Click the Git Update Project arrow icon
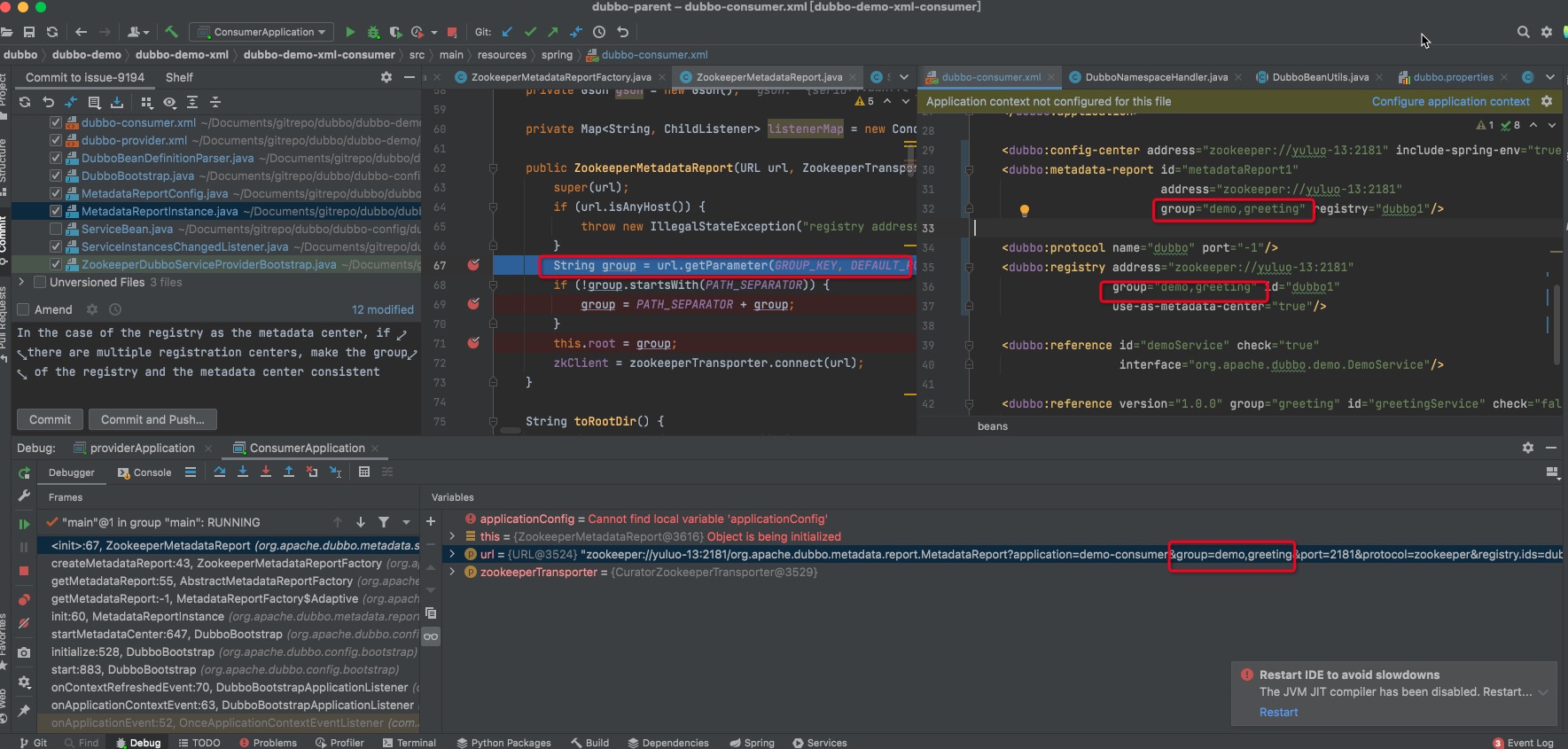This screenshot has width=1568, height=749. pyautogui.click(x=507, y=32)
